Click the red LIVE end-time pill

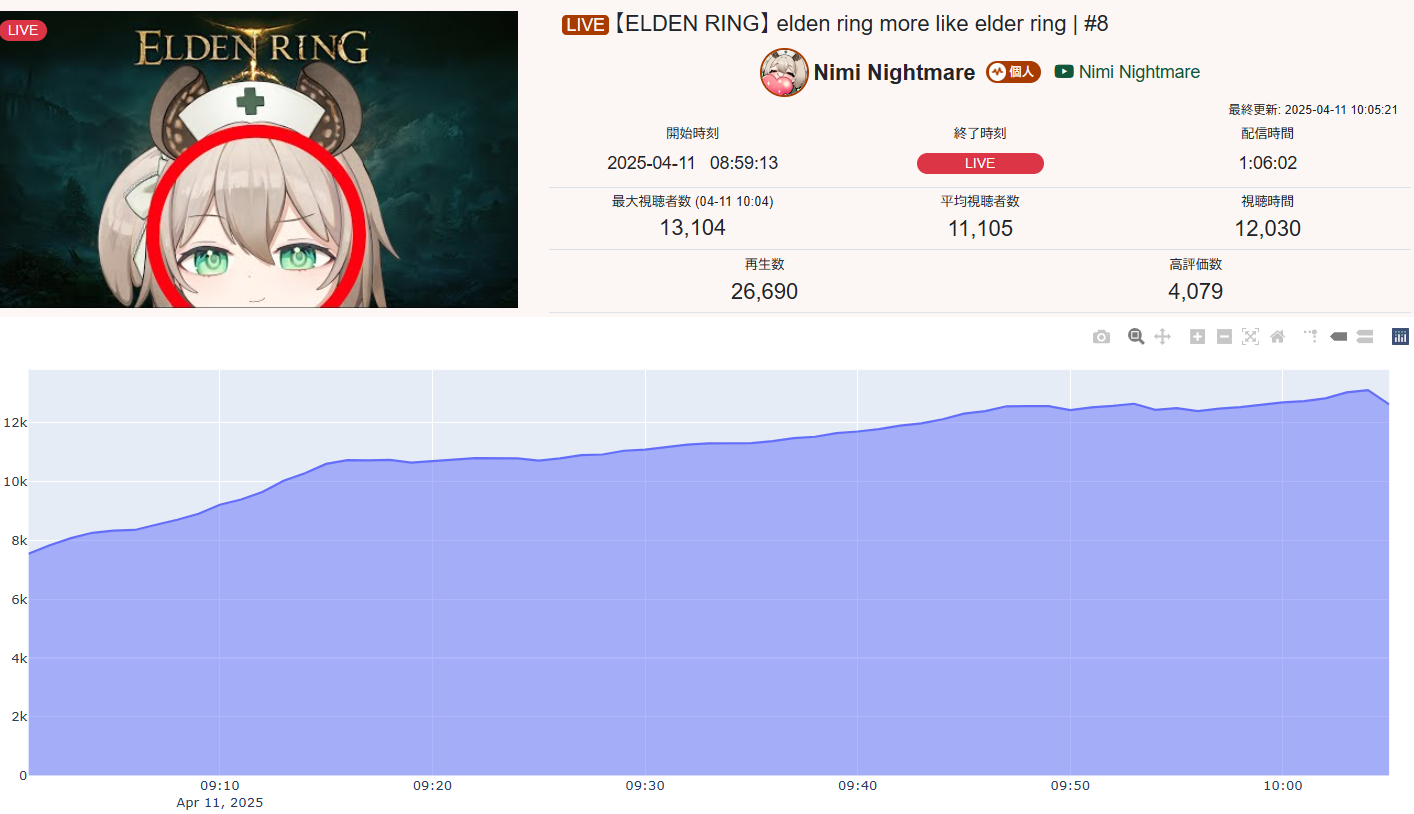tap(980, 163)
